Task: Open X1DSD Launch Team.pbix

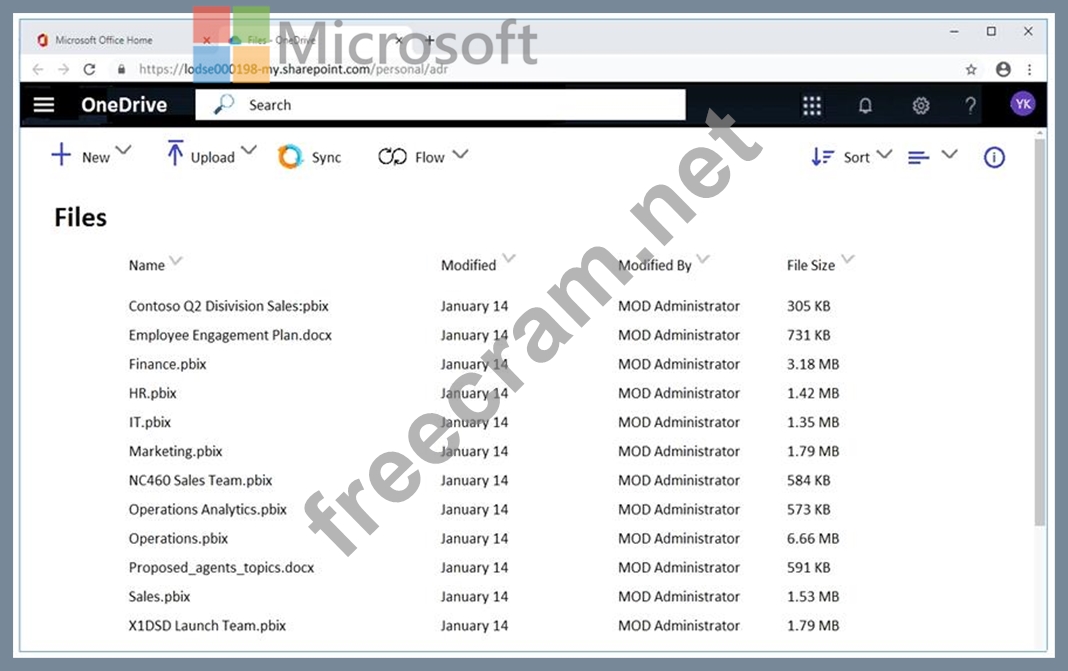Action: [x=207, y=625]
